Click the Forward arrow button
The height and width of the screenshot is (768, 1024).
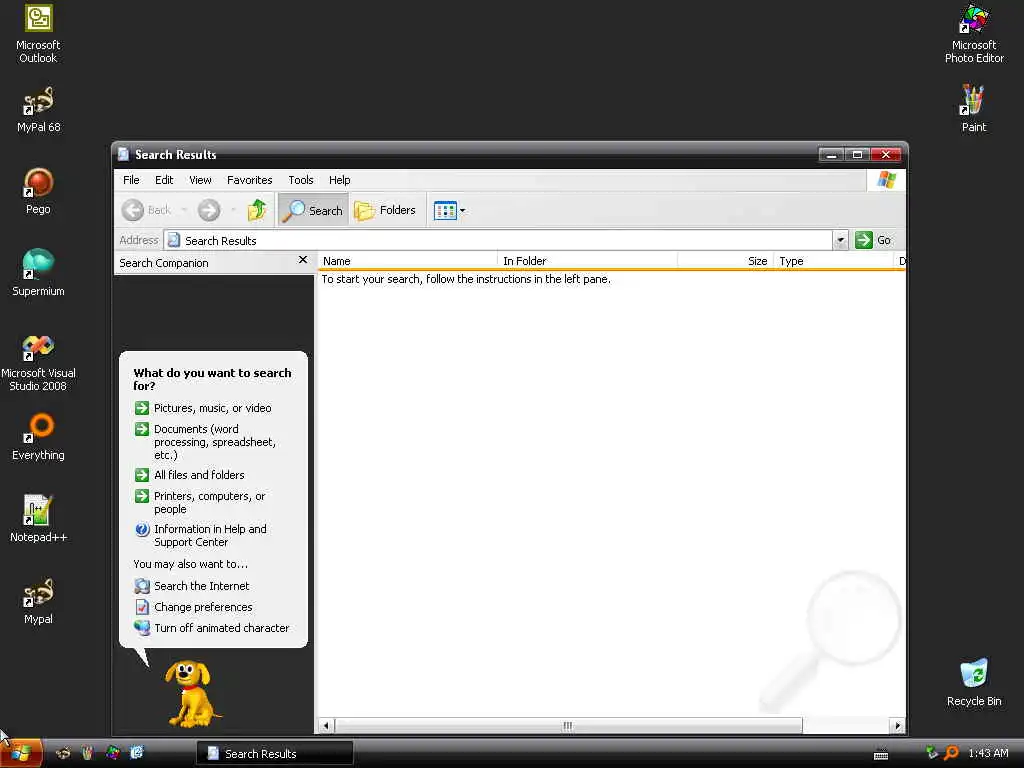click(209, 210)
